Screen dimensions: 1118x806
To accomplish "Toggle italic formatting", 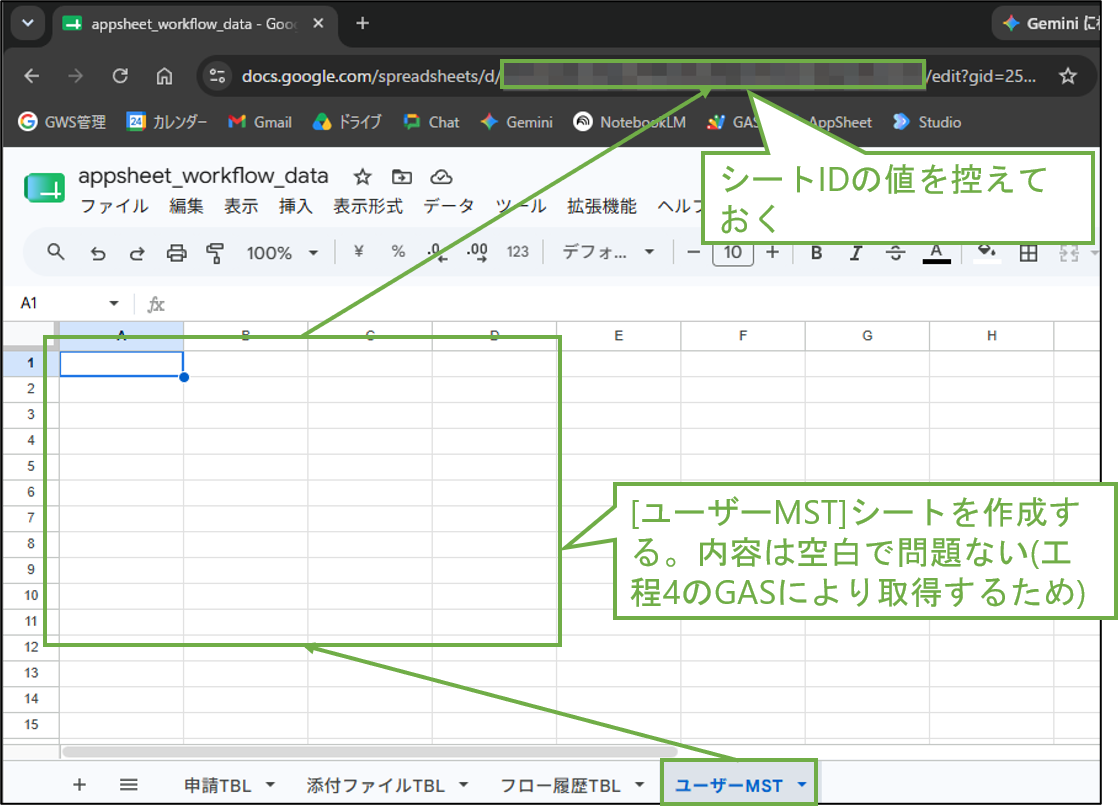I will (x=856, y=252).
